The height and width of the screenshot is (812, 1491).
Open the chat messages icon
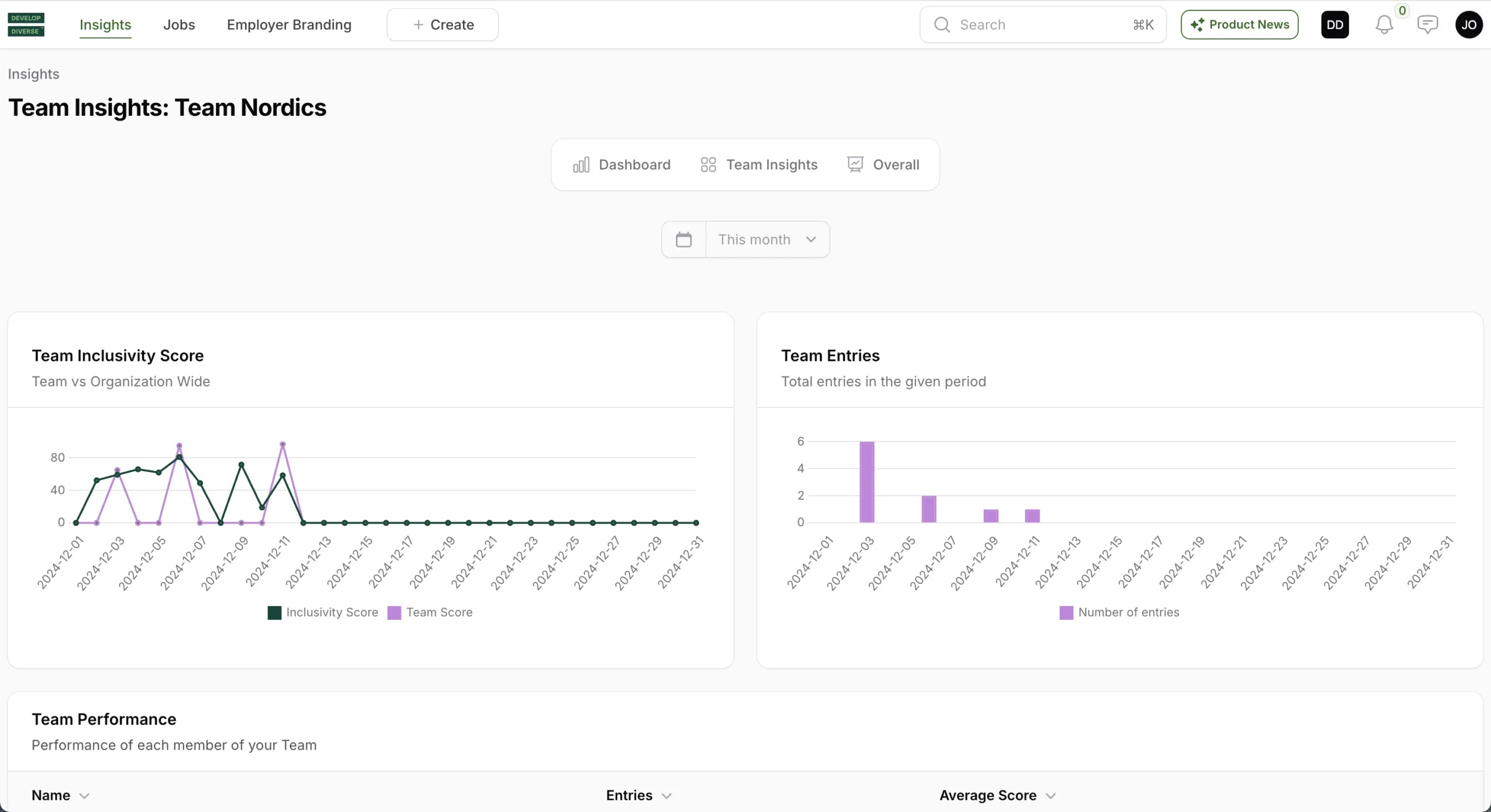pyautogui.click(x=1427, y=24)
